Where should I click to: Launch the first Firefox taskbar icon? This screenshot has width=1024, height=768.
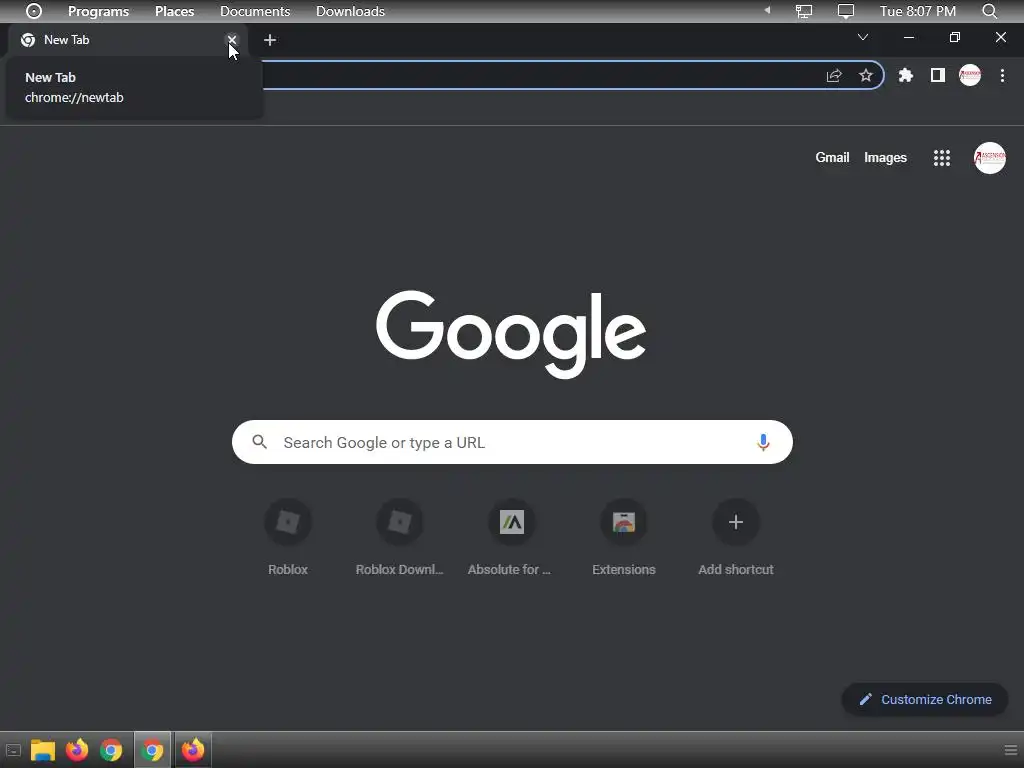point(77,750)
